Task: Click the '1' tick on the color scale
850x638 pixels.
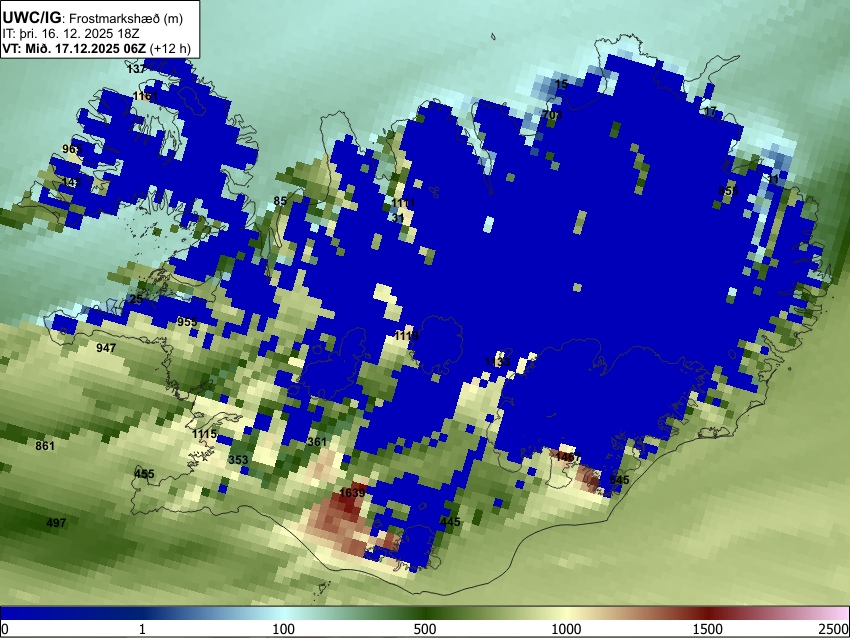Action: [142, 629]
